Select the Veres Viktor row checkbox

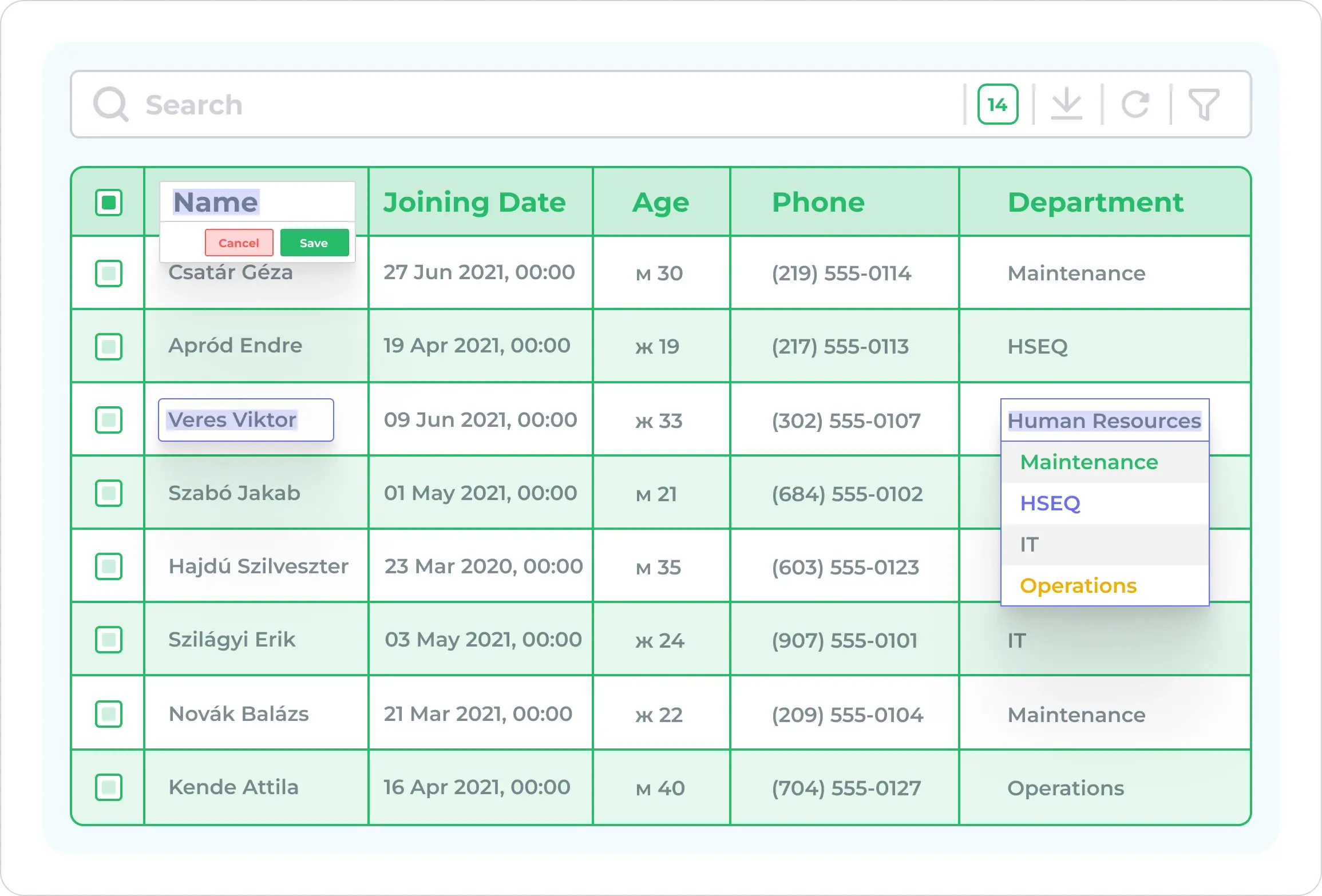click(109, 420)
